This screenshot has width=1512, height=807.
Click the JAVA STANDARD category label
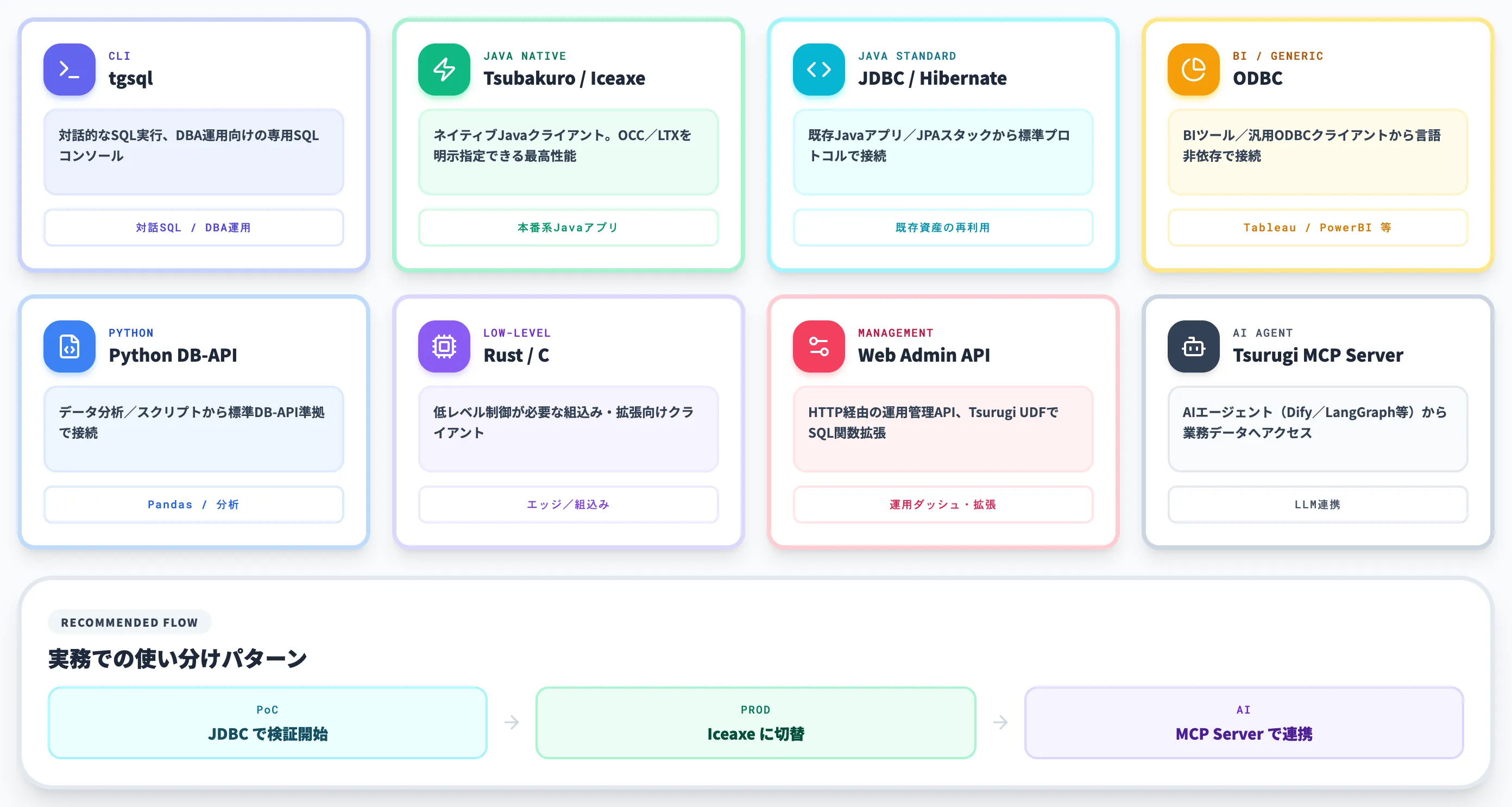tap(907, 56)
